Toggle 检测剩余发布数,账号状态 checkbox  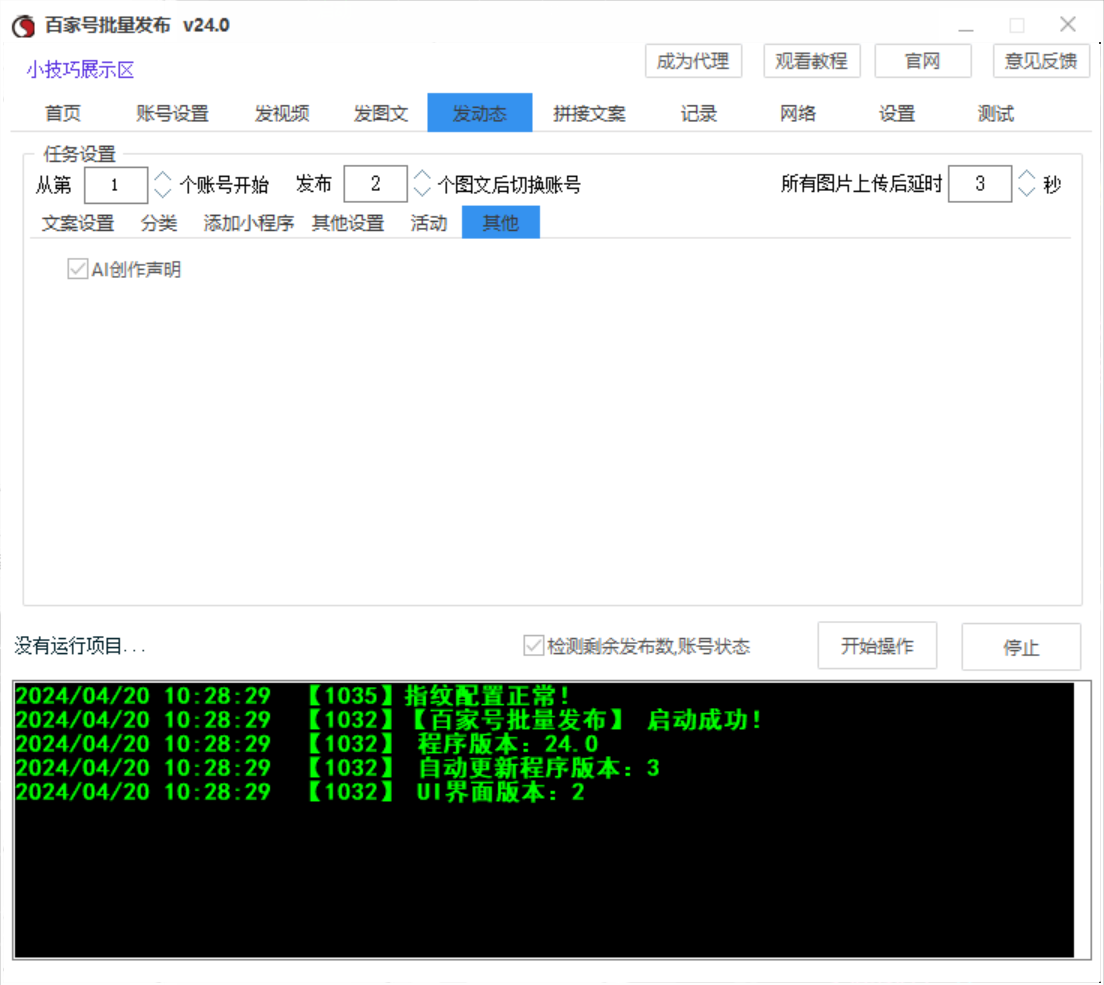point(533,646)
